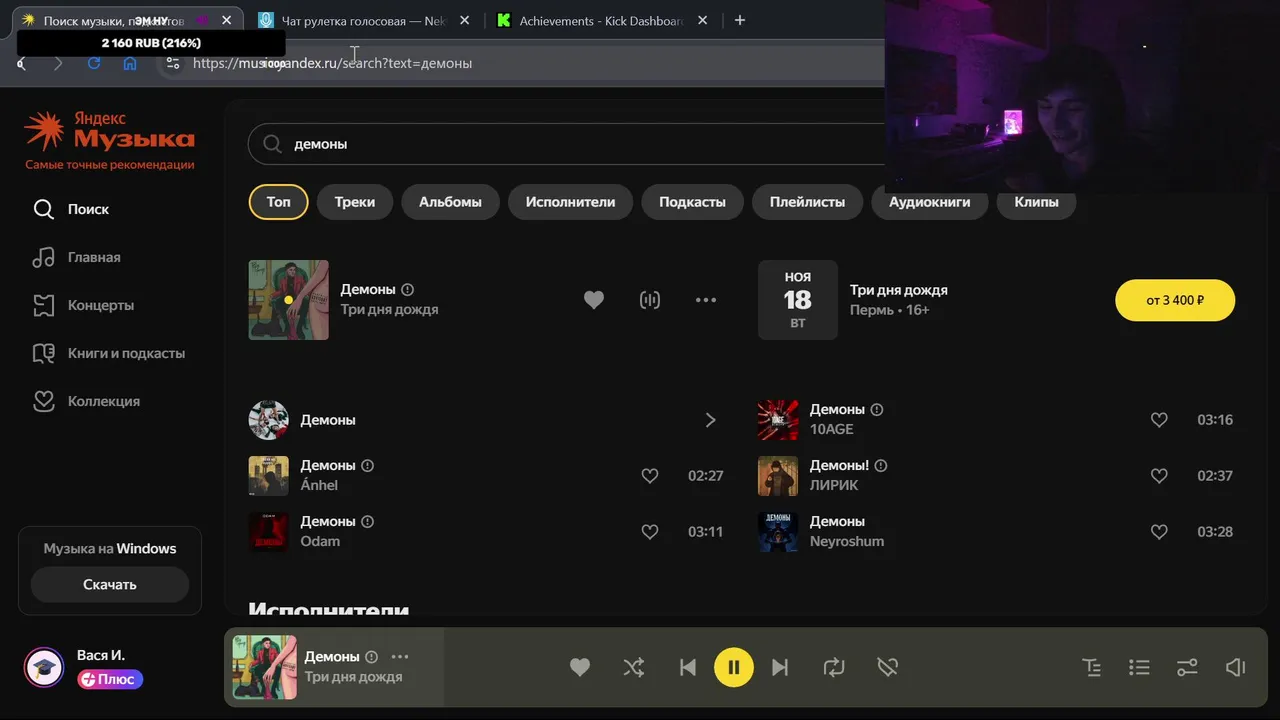Click the magnifier icon in search field

(x=272, y=144)
